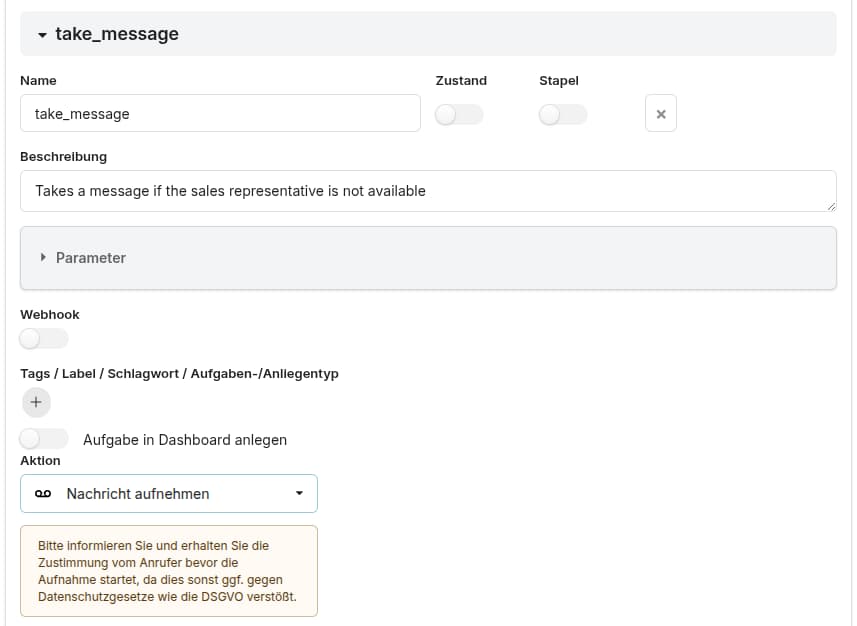Click the Zustand field label
The height and width of the screenshot is (626, 857).
click(x=461, y=80)
